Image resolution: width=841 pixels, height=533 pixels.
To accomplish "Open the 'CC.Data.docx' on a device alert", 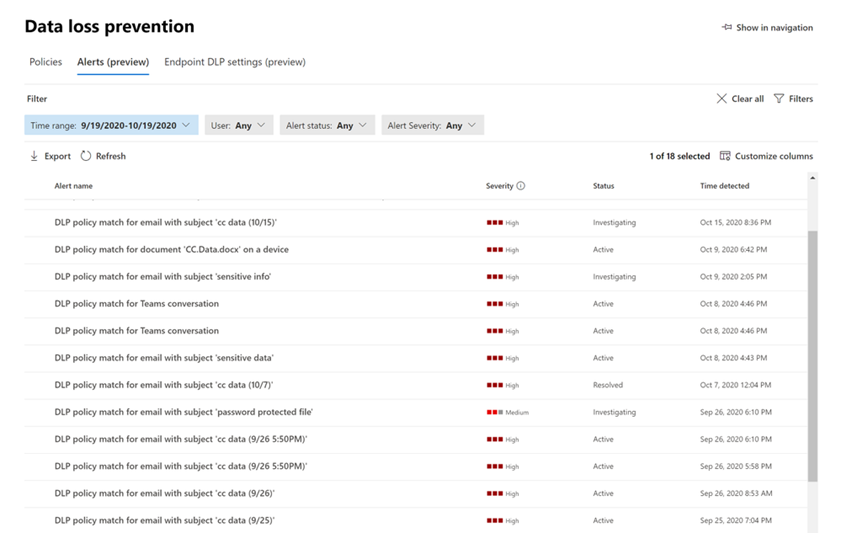I will [x=171, y=250].
